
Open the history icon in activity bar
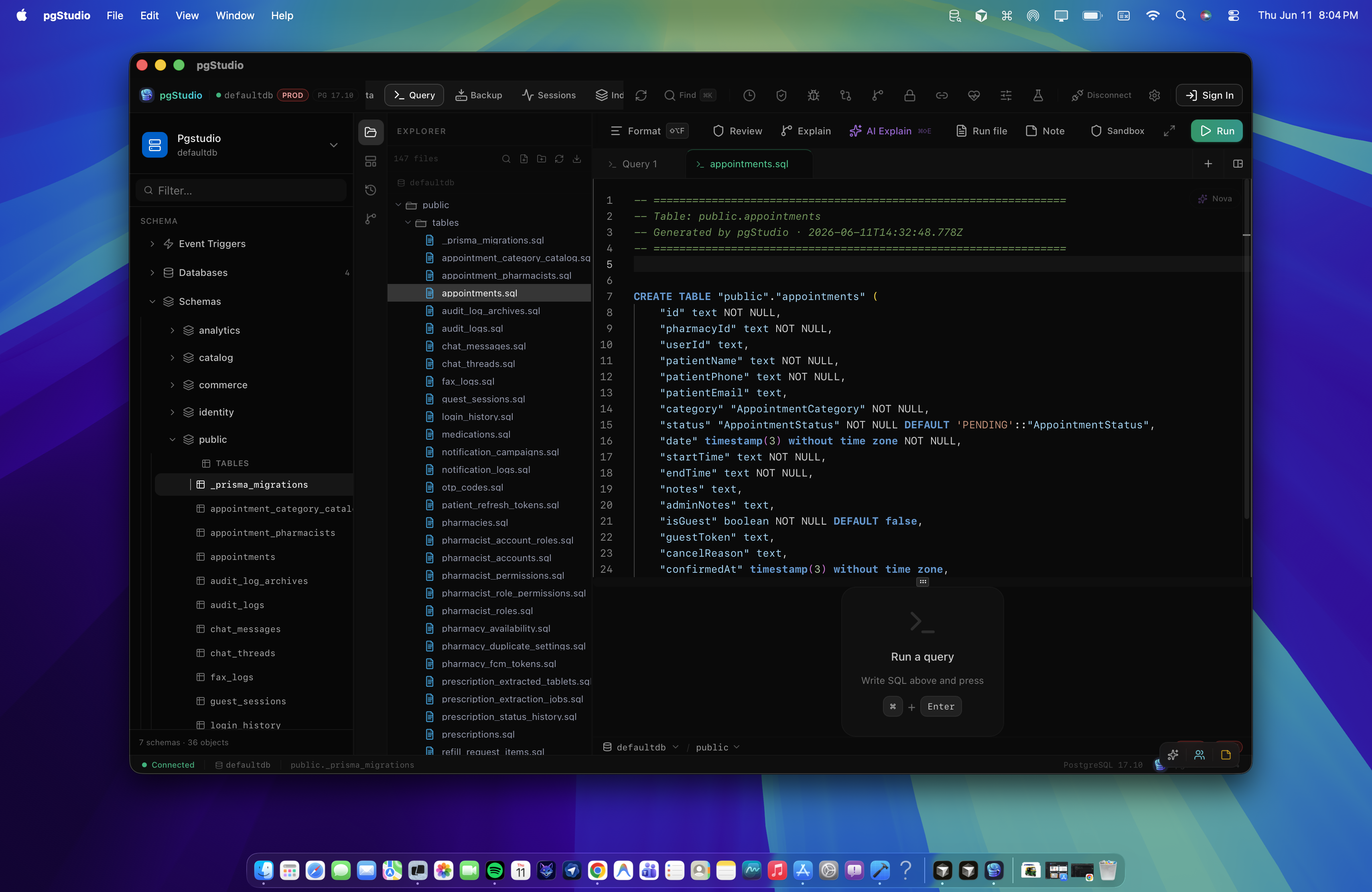(371, 190)
